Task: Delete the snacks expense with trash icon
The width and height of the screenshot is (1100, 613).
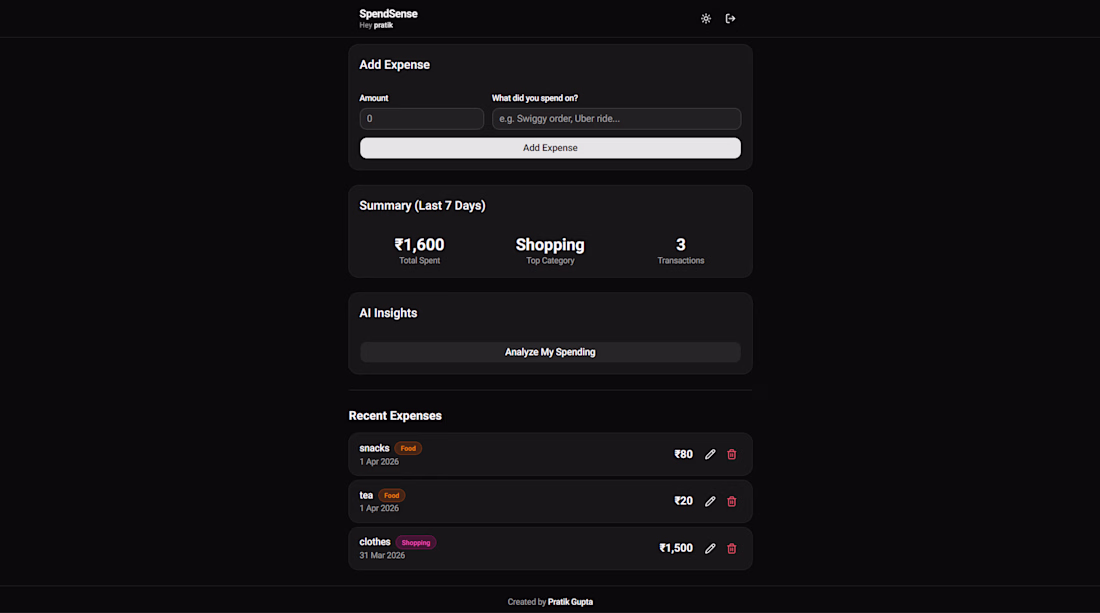Action: [x=732, y=454]
